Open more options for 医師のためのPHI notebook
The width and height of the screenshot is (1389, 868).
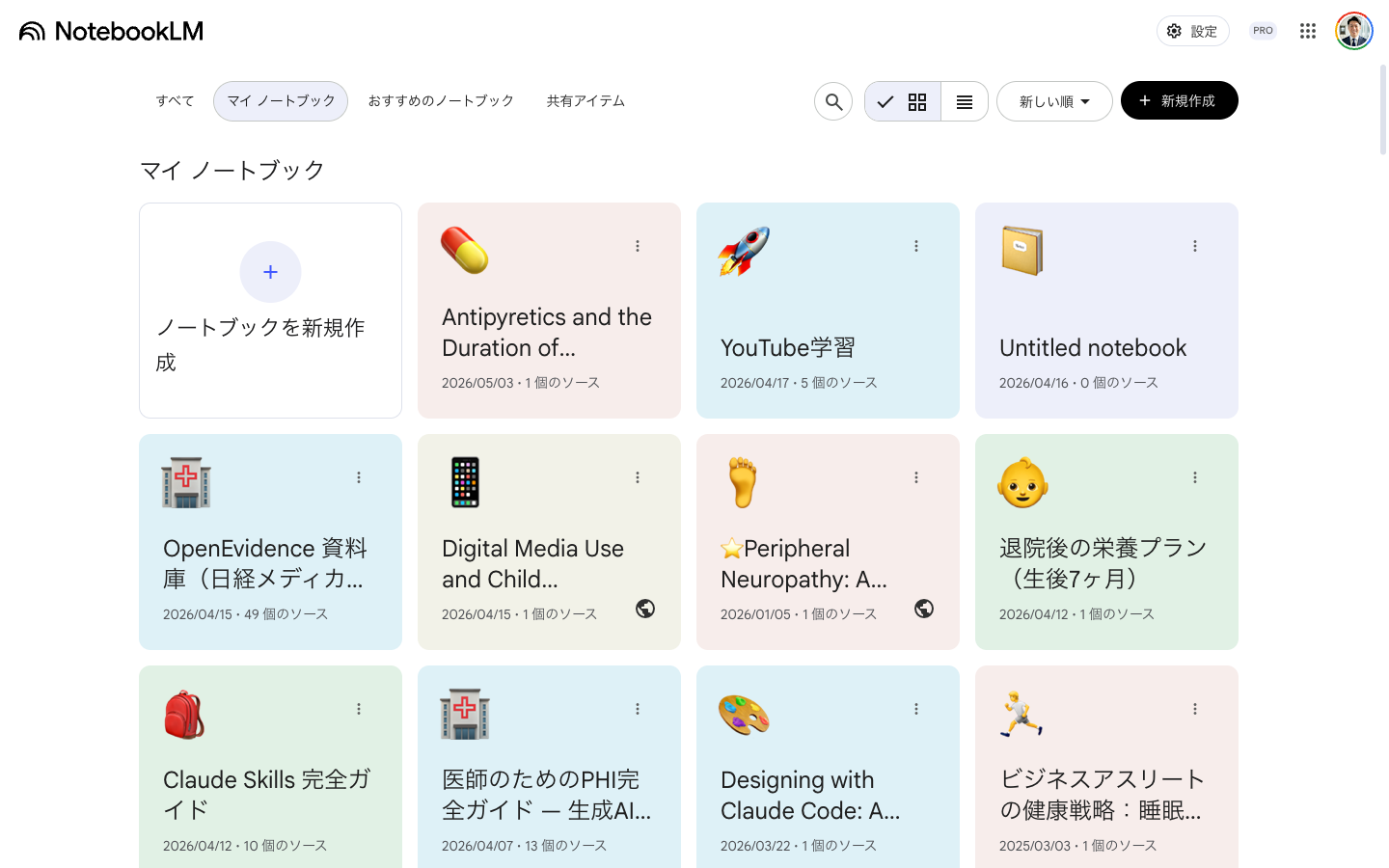tap(638, 709)
